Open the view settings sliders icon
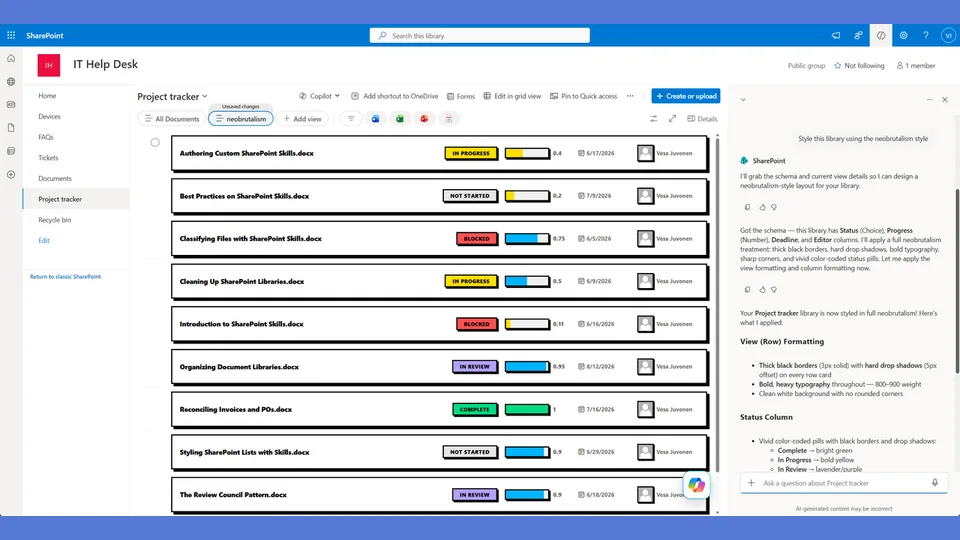Screen dimensions: 960x540 coord(653,119)
